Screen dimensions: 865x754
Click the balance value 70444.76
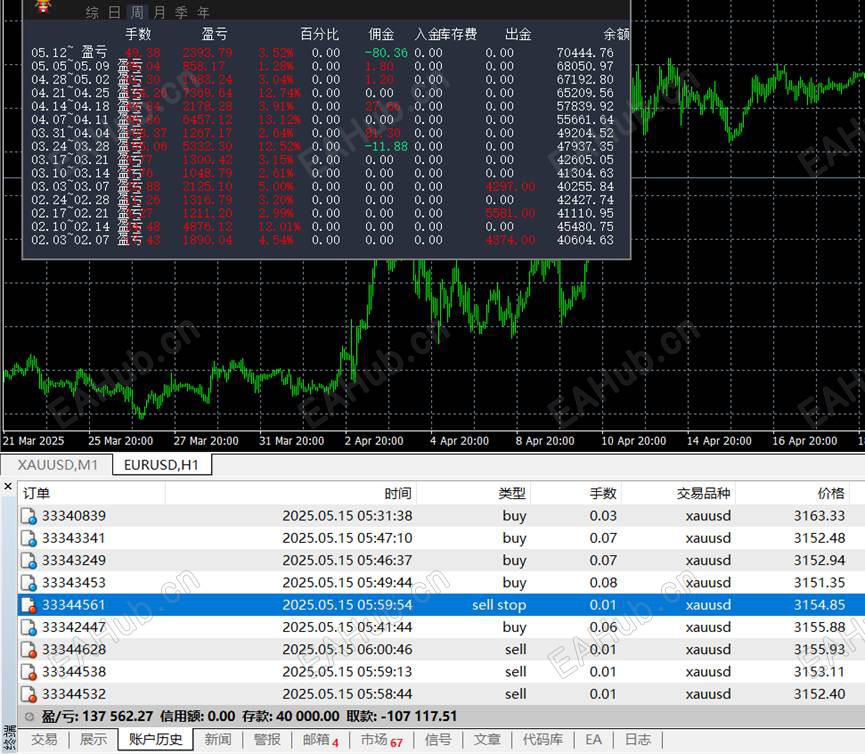pyautogui.click(x=585, y=53)
